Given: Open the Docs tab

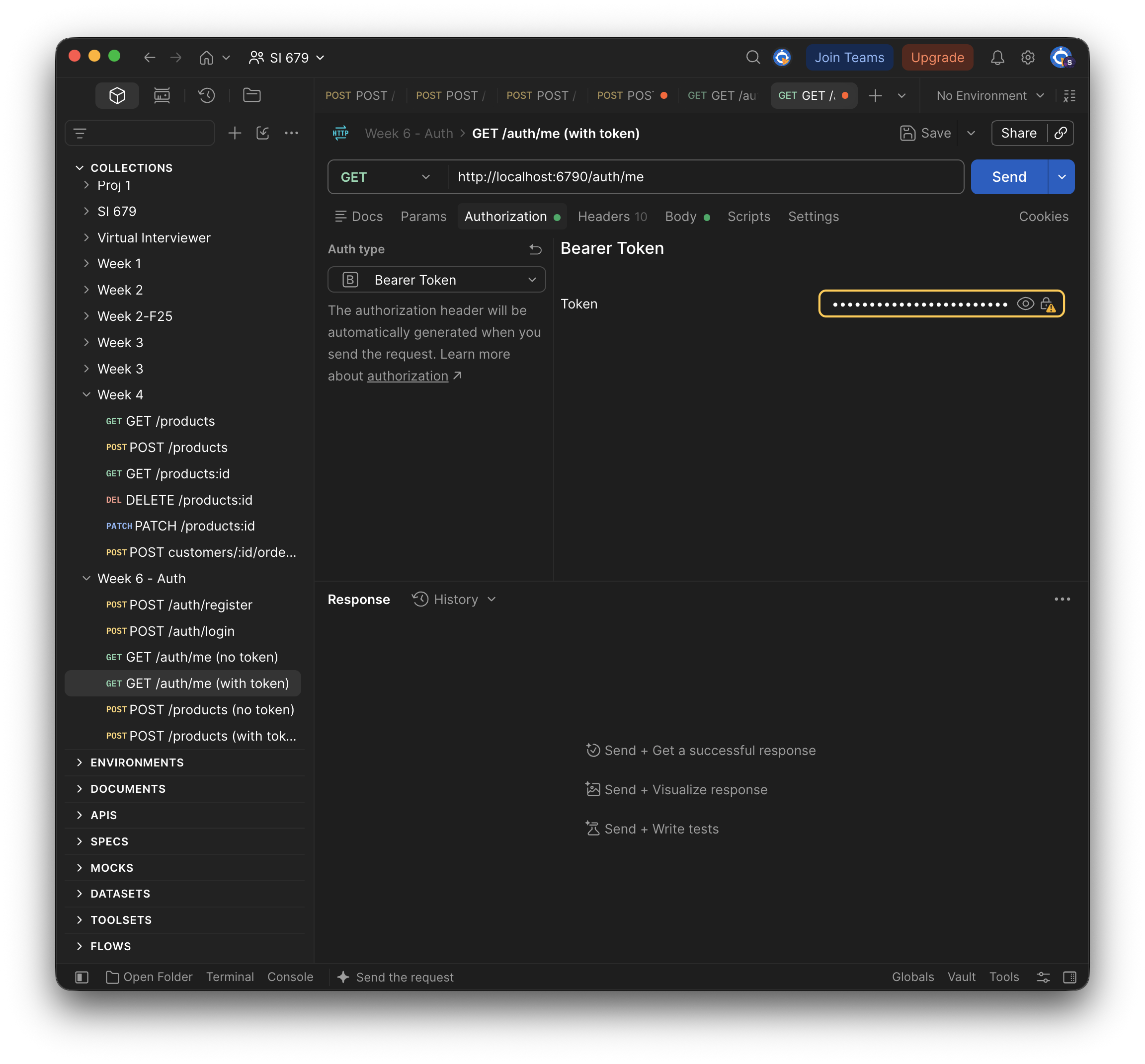Looking at the screenshot, I should click(x=359, y=217).
